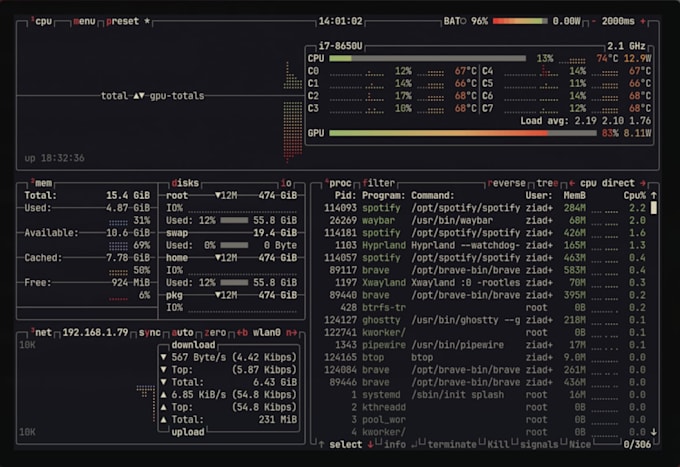Increase update interval with the plus sign

(x=643, y=21)
